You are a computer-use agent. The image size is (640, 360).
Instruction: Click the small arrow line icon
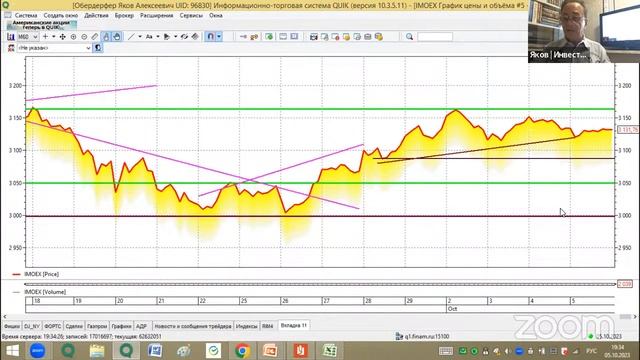point(243,37)
